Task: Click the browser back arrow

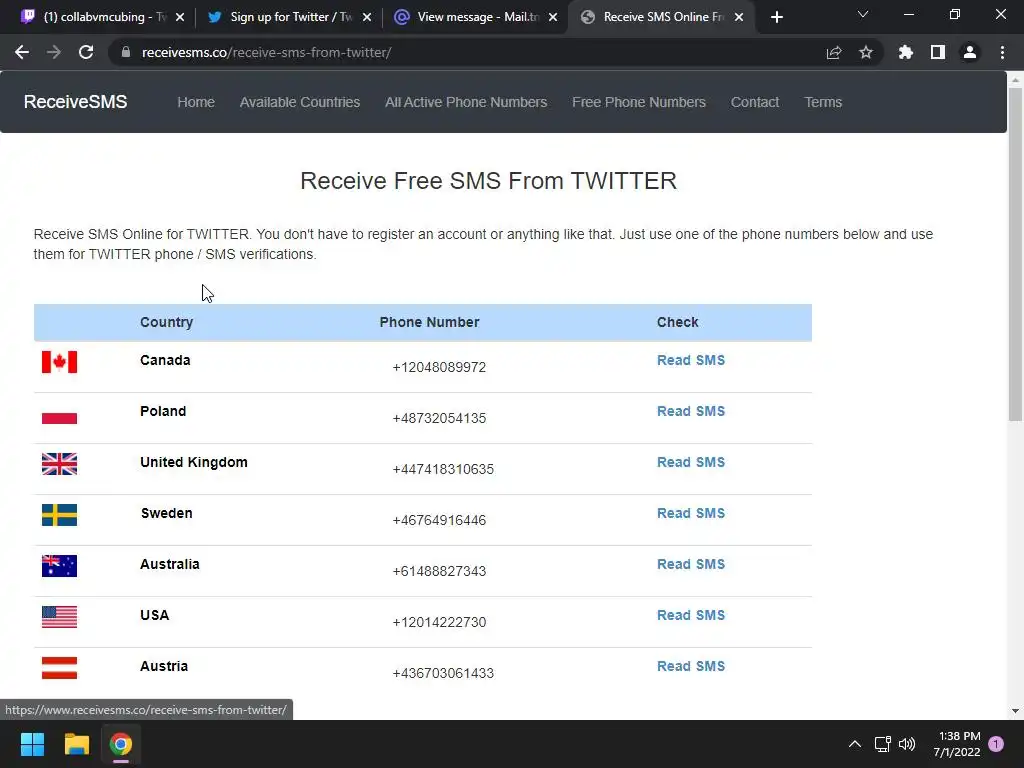Action: click(x=22, y=53)
